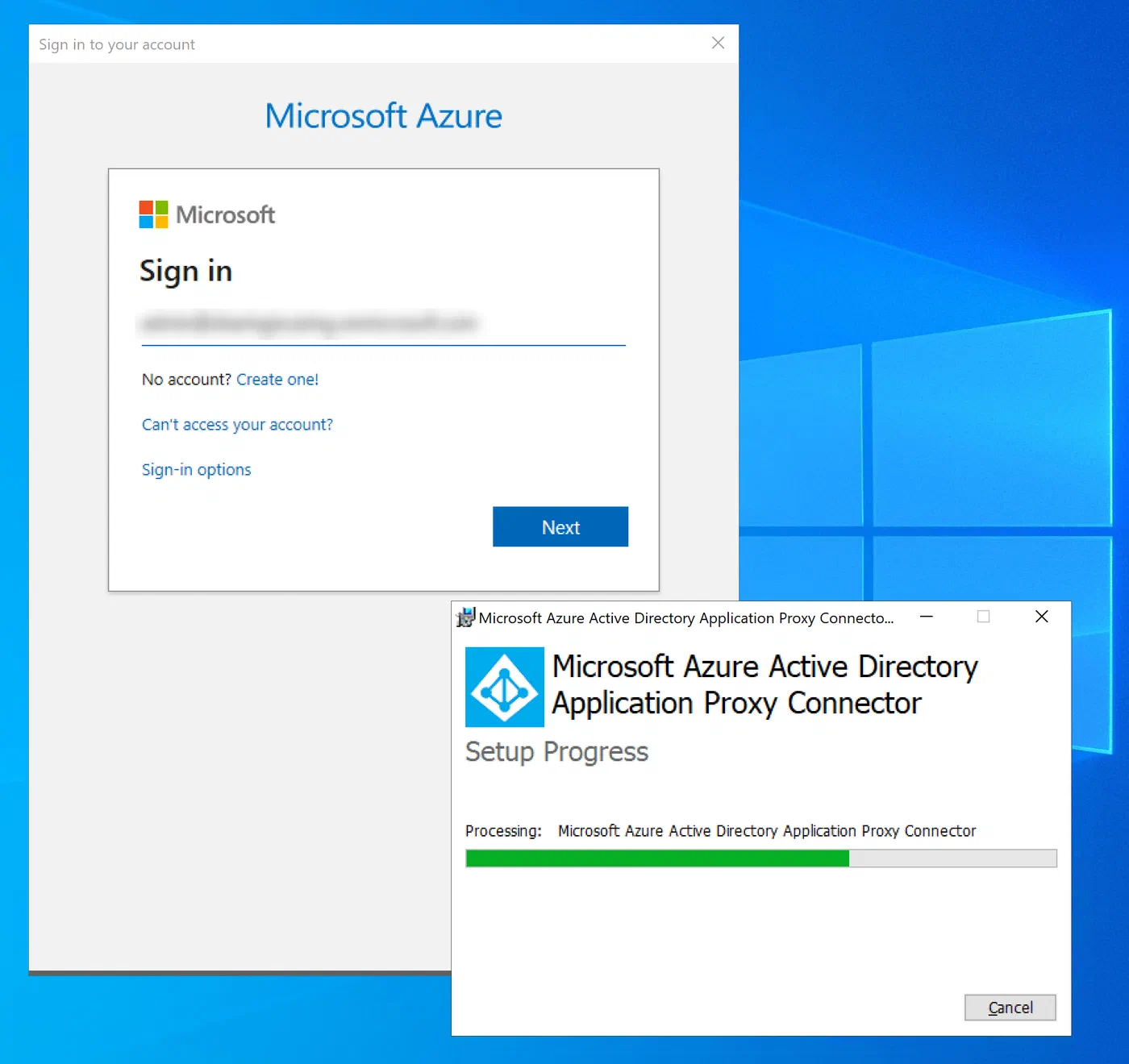Click the Setup Progress heading

click(556, 752)
